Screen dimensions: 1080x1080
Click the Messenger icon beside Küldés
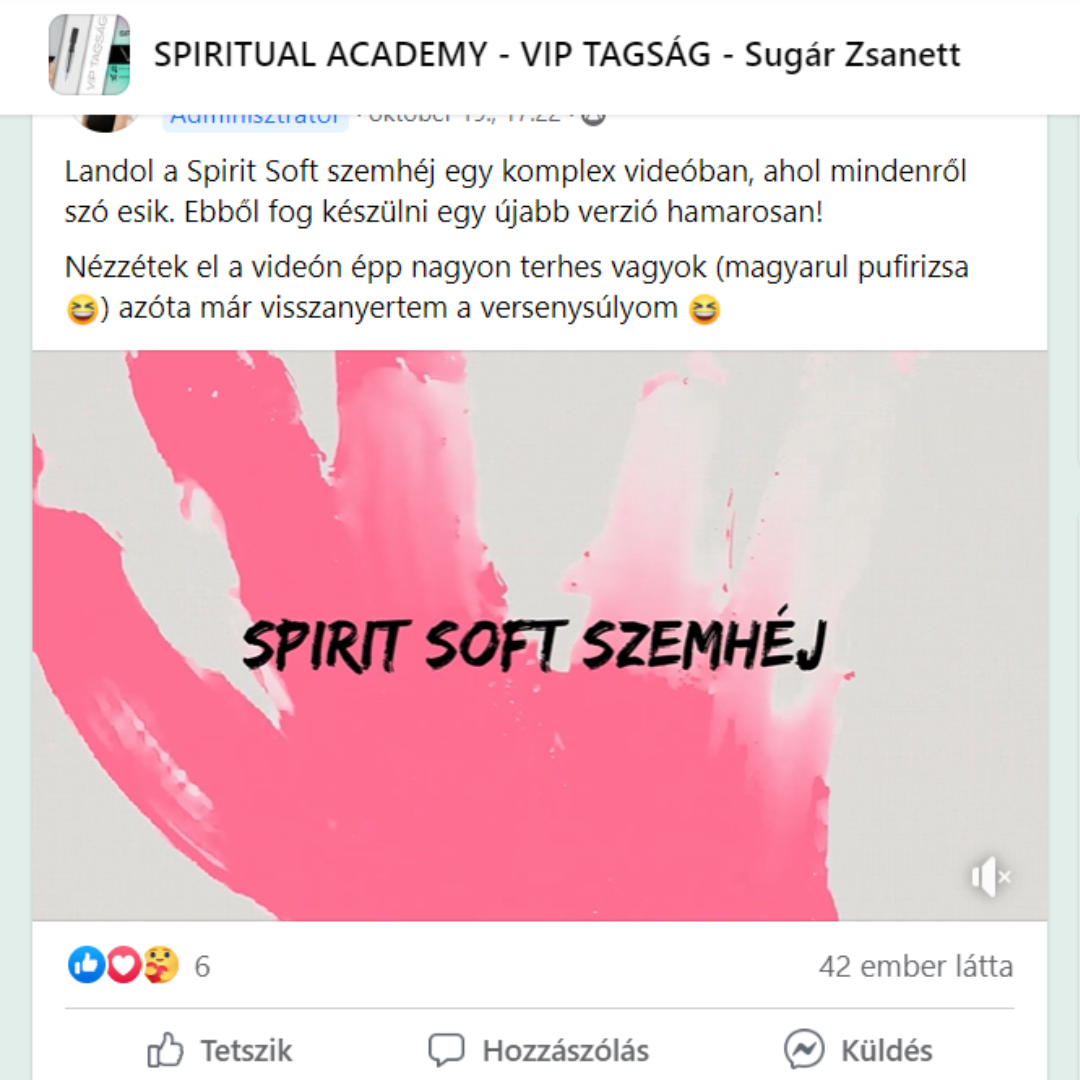804,1049
